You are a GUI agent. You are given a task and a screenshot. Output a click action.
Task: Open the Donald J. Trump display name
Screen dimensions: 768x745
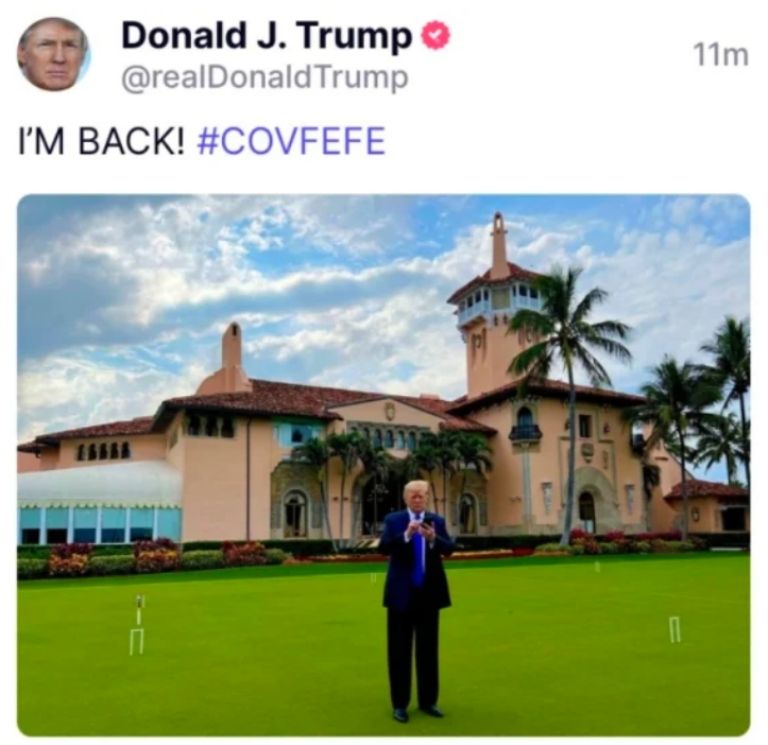coord(267,35)
